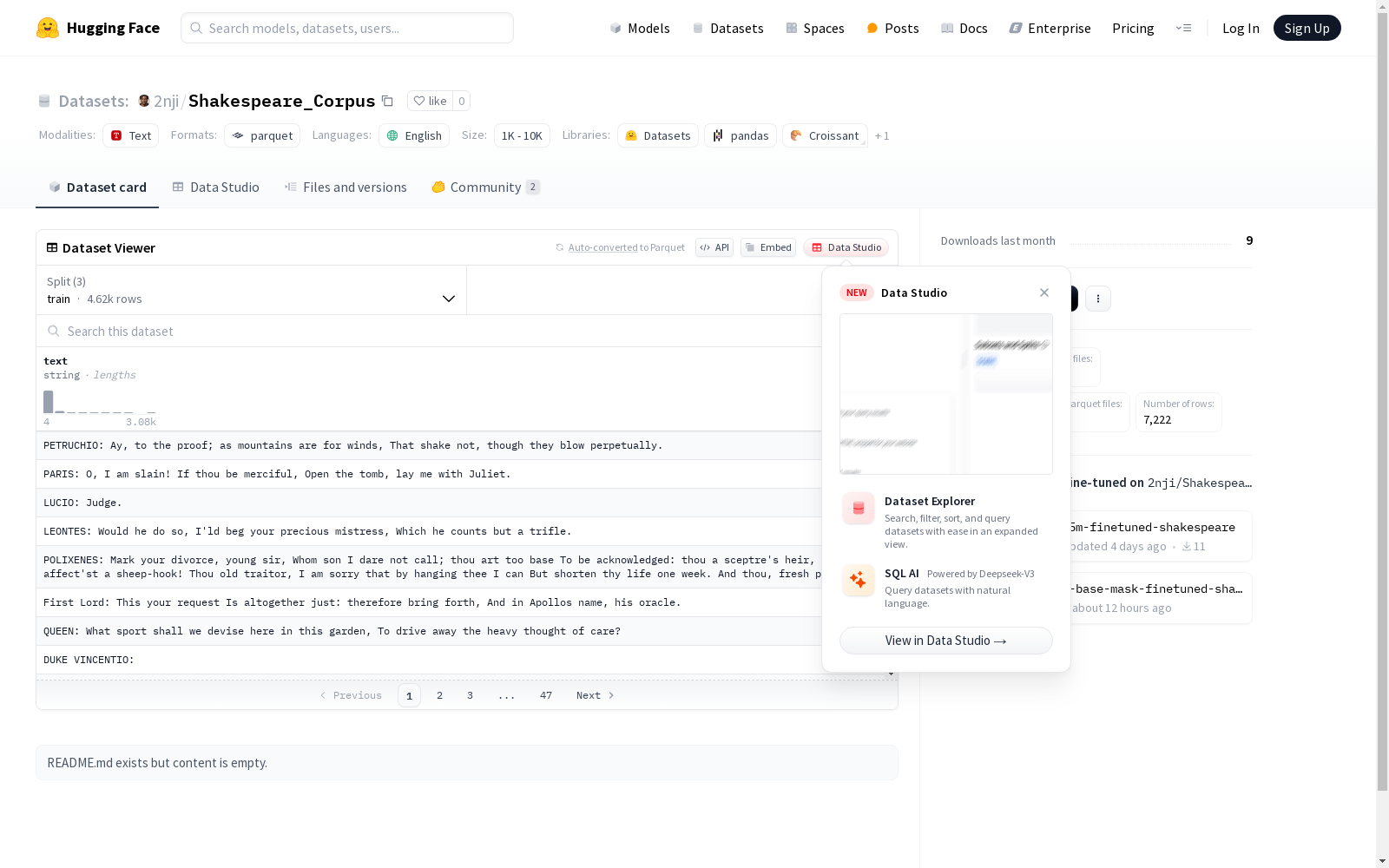The image size is (1389, 868).
Task: Click the Croissant library tag
Action: point(825,135)
